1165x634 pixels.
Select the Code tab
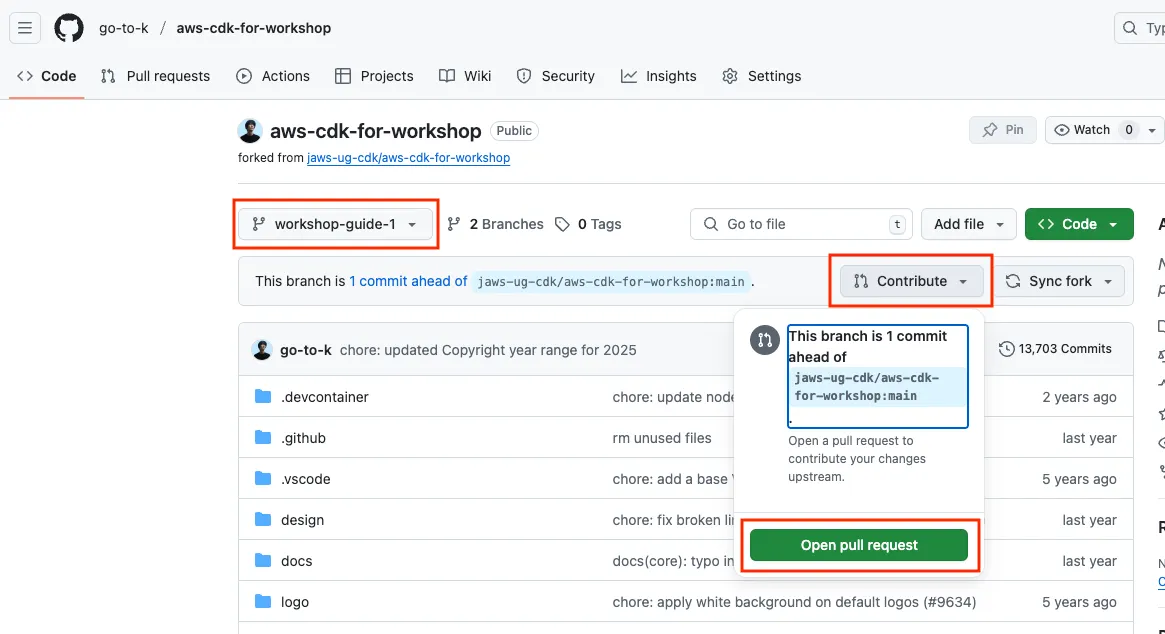pyautogui.click(x=47, y=76)
